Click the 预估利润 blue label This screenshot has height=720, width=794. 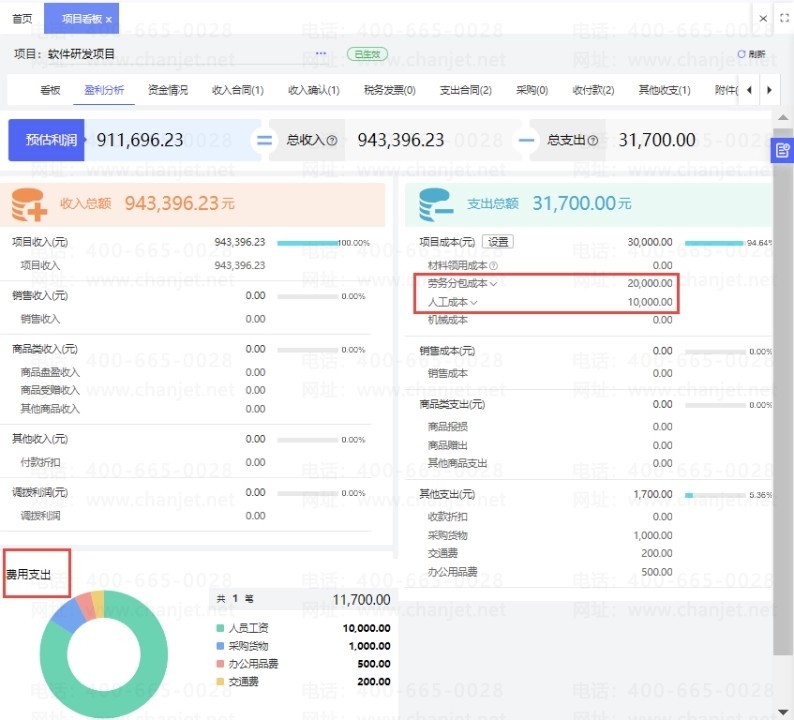click(x=47, y=140)
